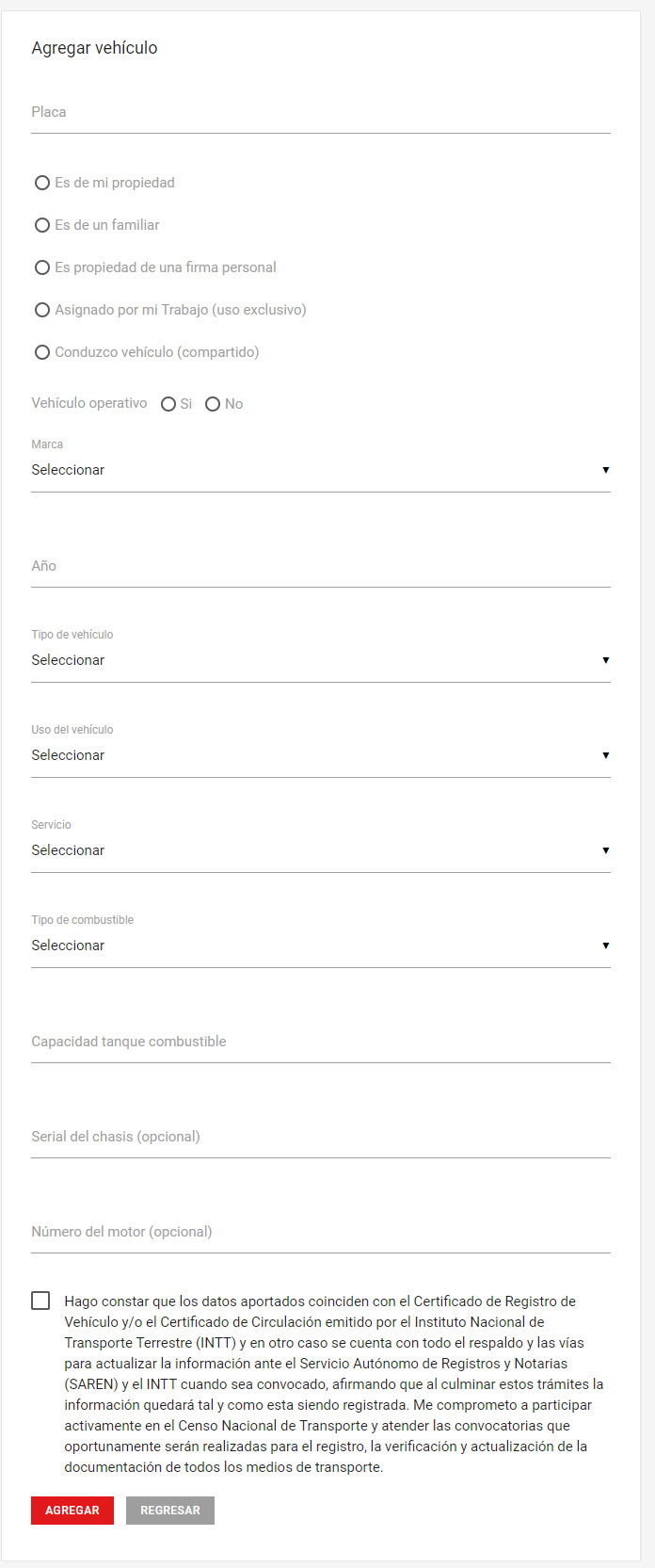Expand the Servicio dropdown list
The image size is (655, 1568).
pyautogui.click(x=321, y=850)
